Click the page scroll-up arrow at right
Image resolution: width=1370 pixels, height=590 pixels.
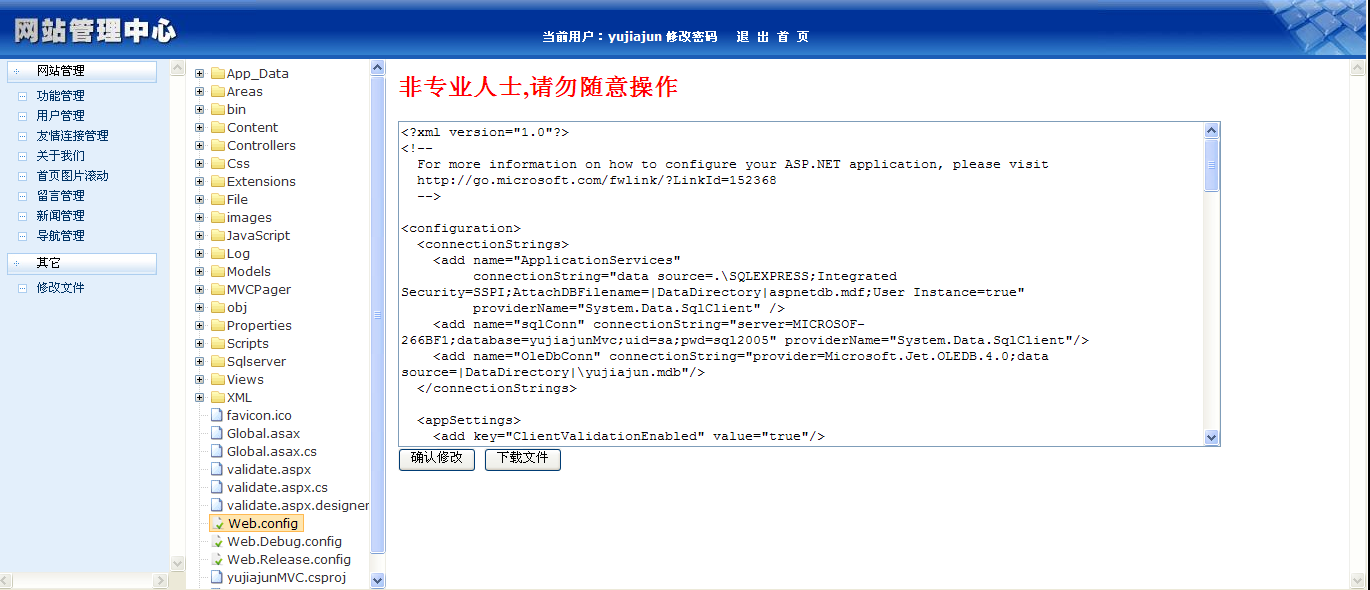[x=1357, y=68]
